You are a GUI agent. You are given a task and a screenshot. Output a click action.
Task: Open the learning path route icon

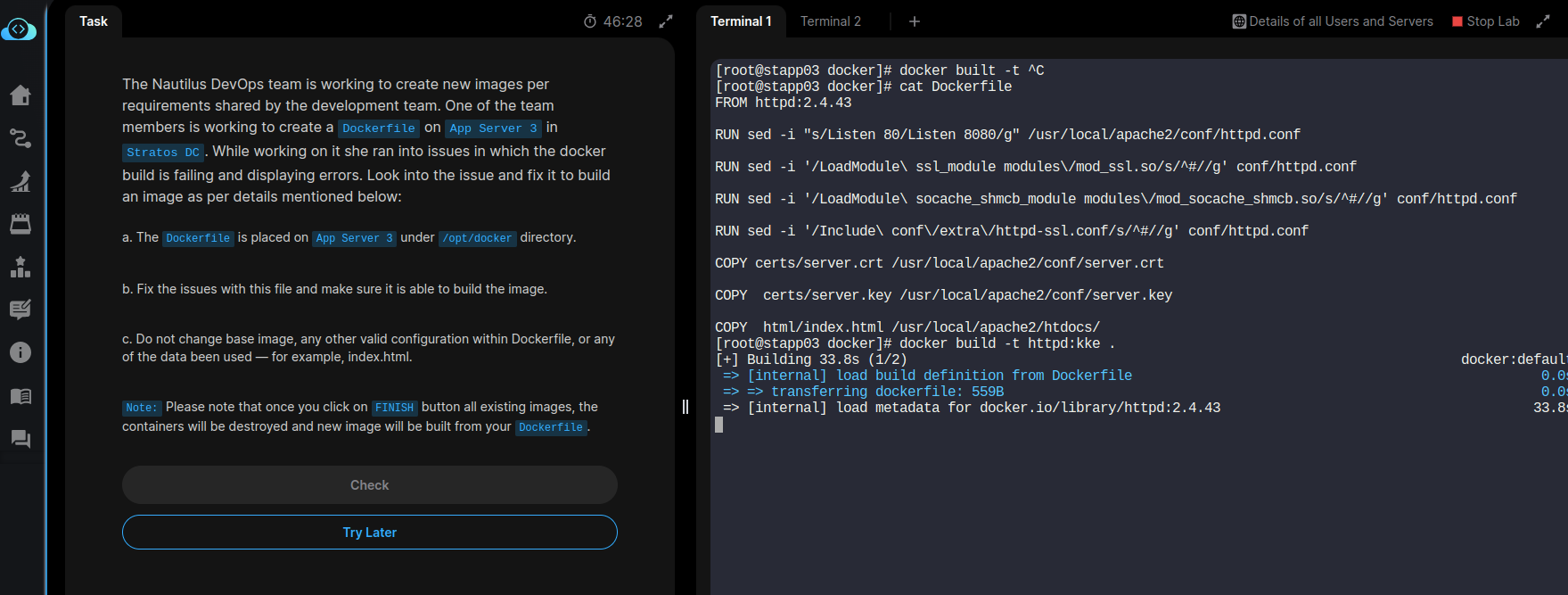tap(21, 138)
